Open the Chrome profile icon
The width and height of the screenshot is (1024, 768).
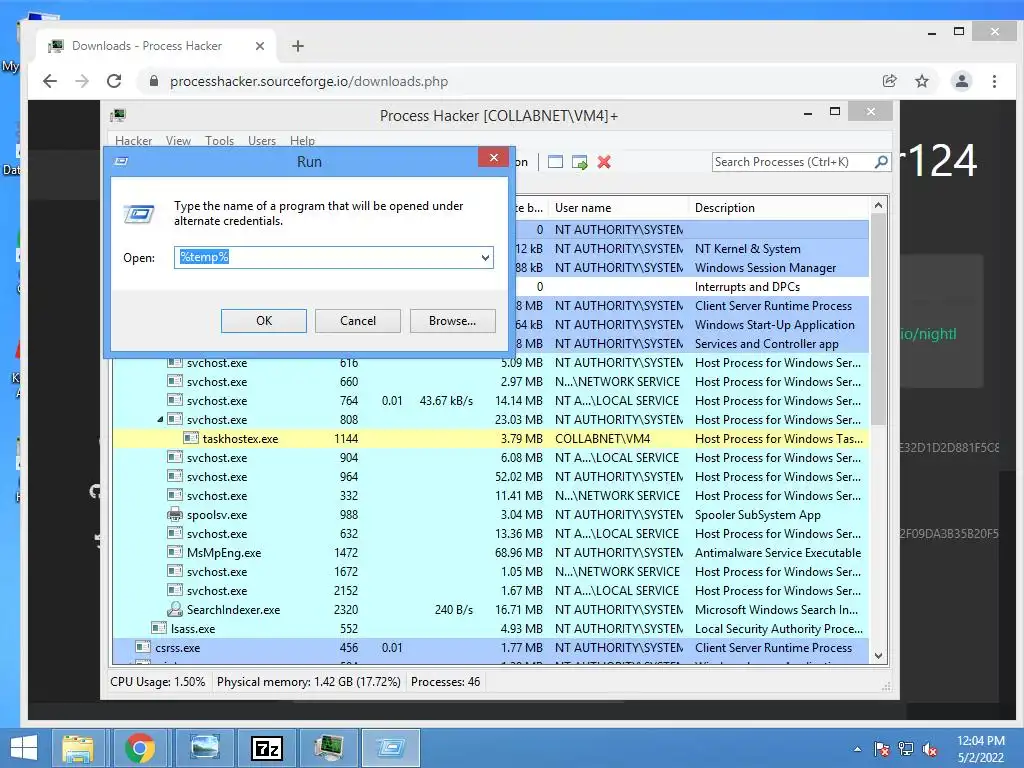point(961,81)
